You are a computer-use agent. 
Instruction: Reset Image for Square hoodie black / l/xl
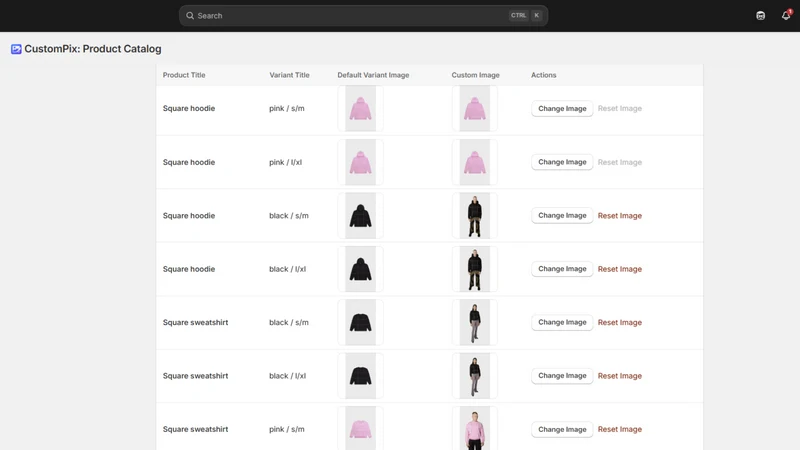[619, 269]
